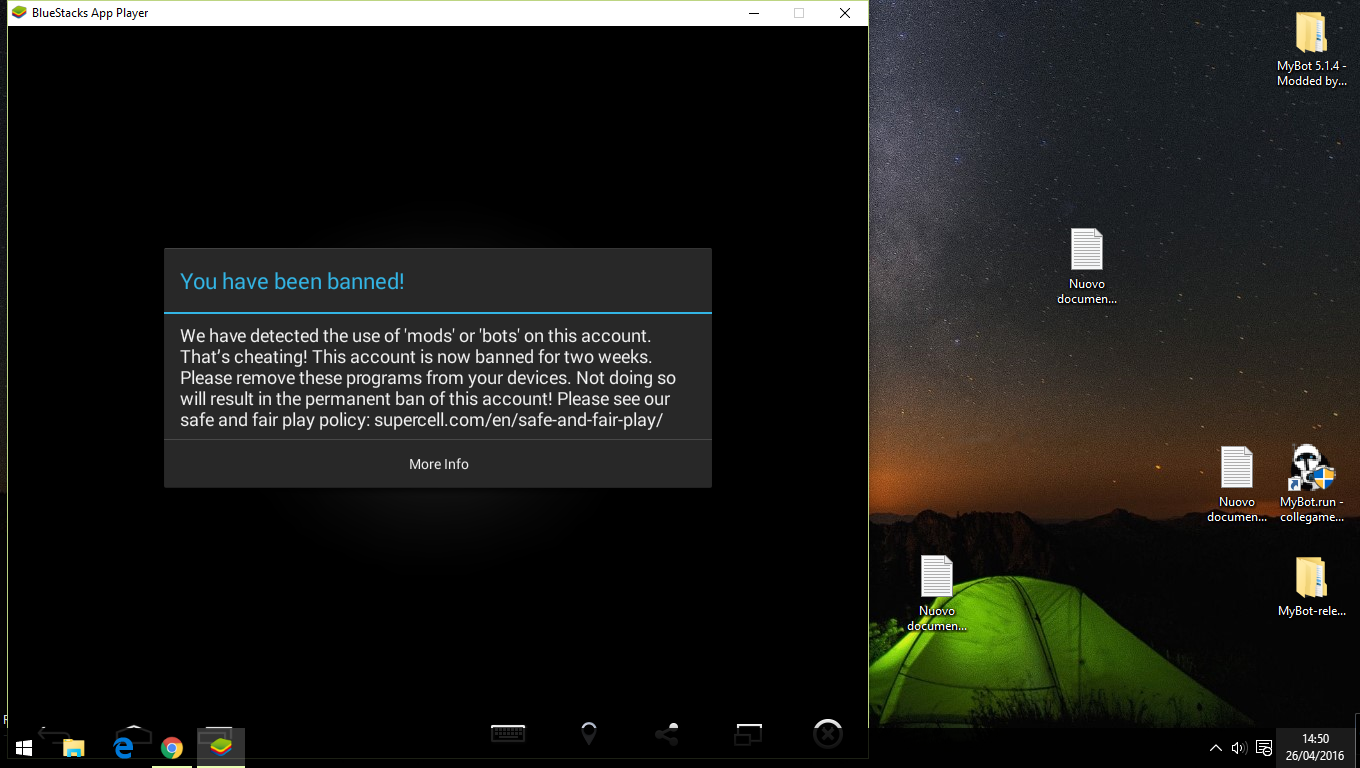Viewport: 1360px width, 768px height.
Task: Click the More Info button in ban dialog
Action: 438,464
